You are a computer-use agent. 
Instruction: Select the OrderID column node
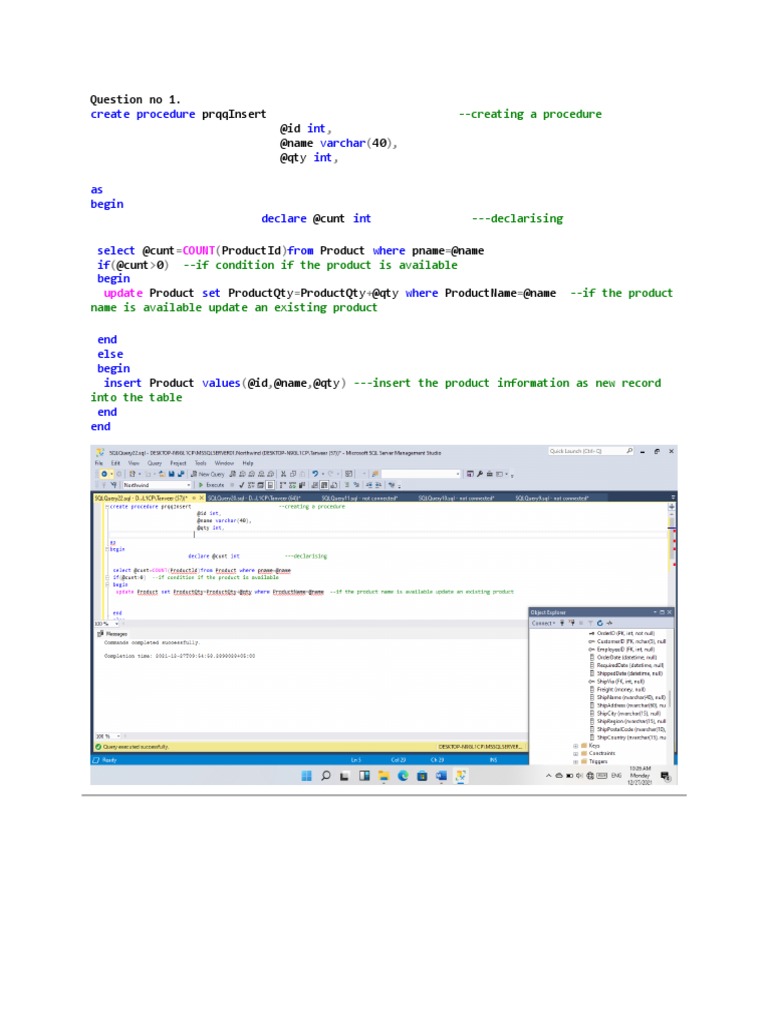tap(621, 633)
